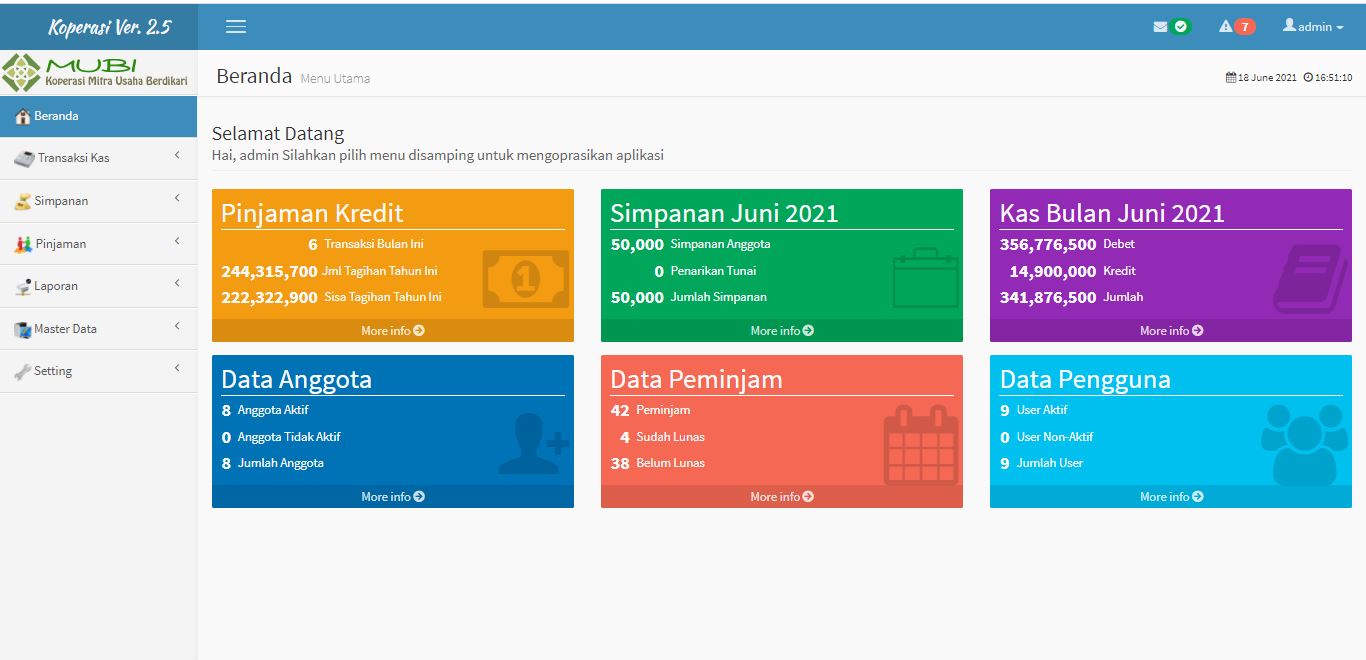Image resolution: width=1366 pixels, height=660 pixels.
Task: Click the briefcase icon in Simpanan card
Action: point(925,278)
